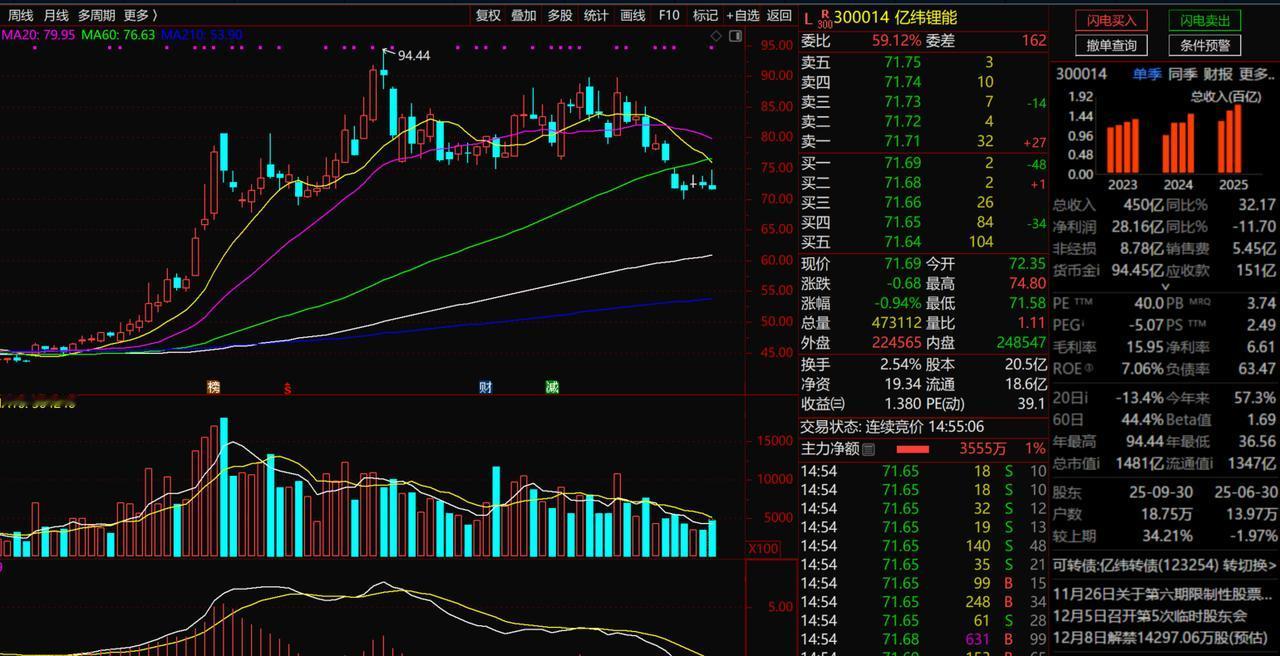The image size is (1280, 656).
Task: Click the 买五 bid price 71.64
Action: tap(902, 241)
